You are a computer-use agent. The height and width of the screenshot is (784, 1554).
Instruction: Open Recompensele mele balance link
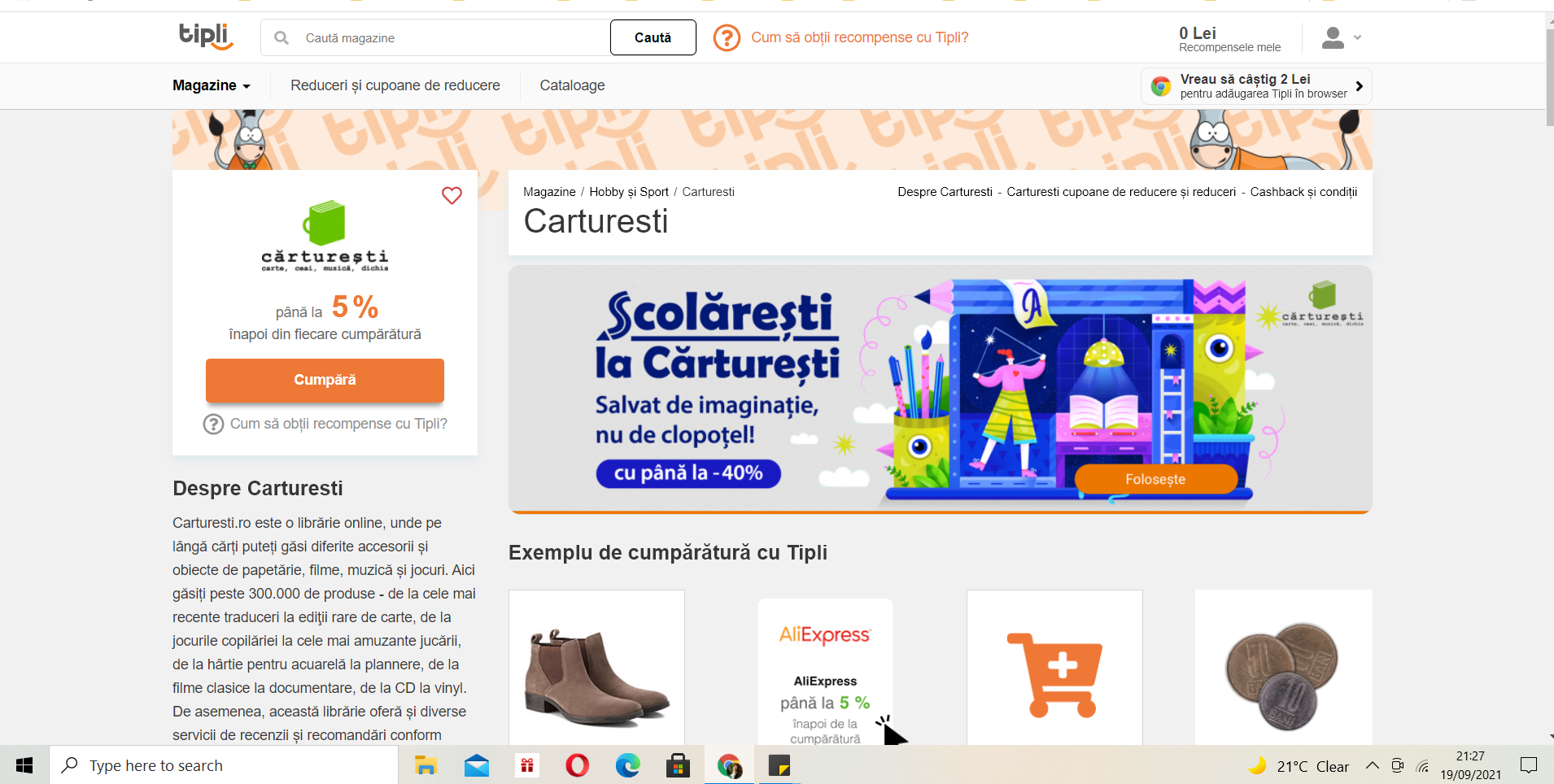(1229, 38)
